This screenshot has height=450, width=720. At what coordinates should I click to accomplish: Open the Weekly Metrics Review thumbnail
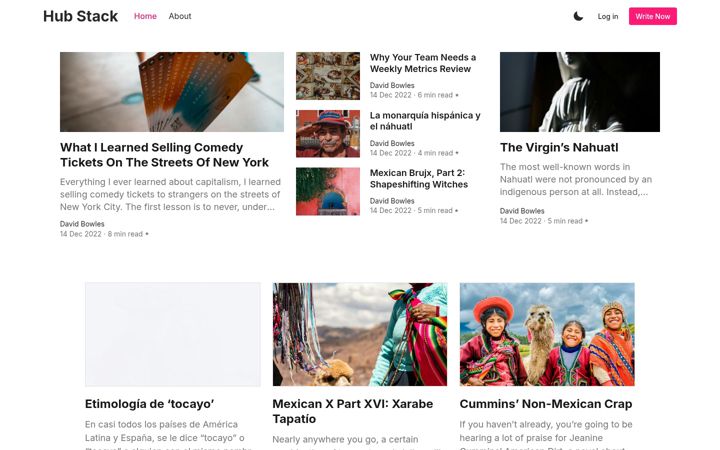click(328, 76)
